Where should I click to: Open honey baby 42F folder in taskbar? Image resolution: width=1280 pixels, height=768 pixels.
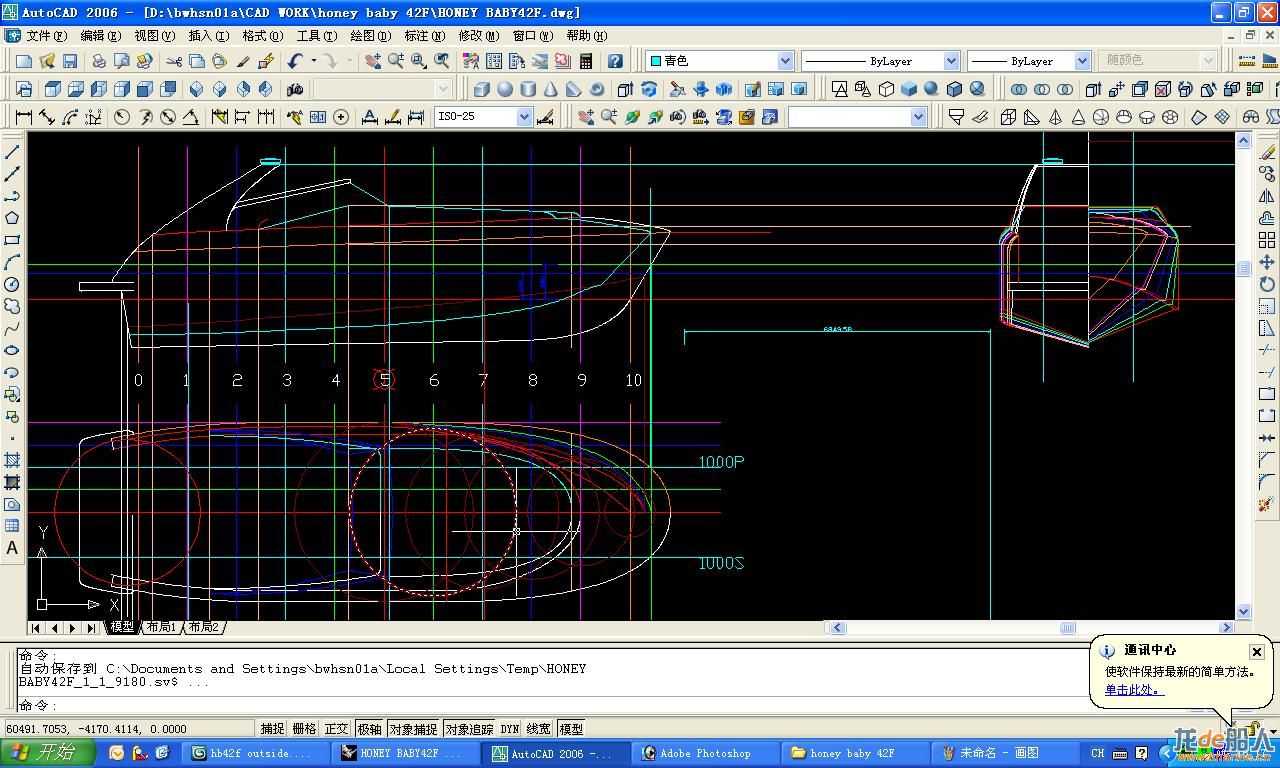pos(856,753)
